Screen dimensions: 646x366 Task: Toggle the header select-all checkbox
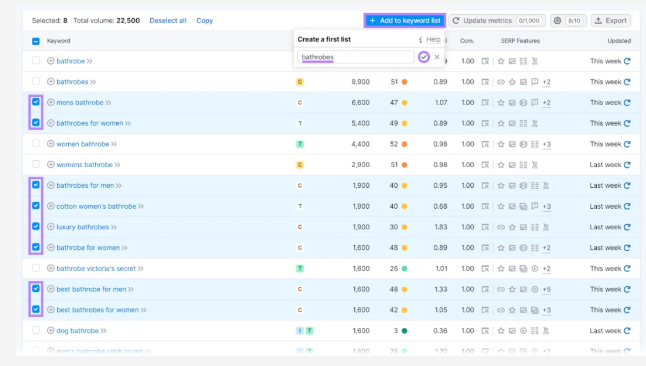(x=36, y=41)
